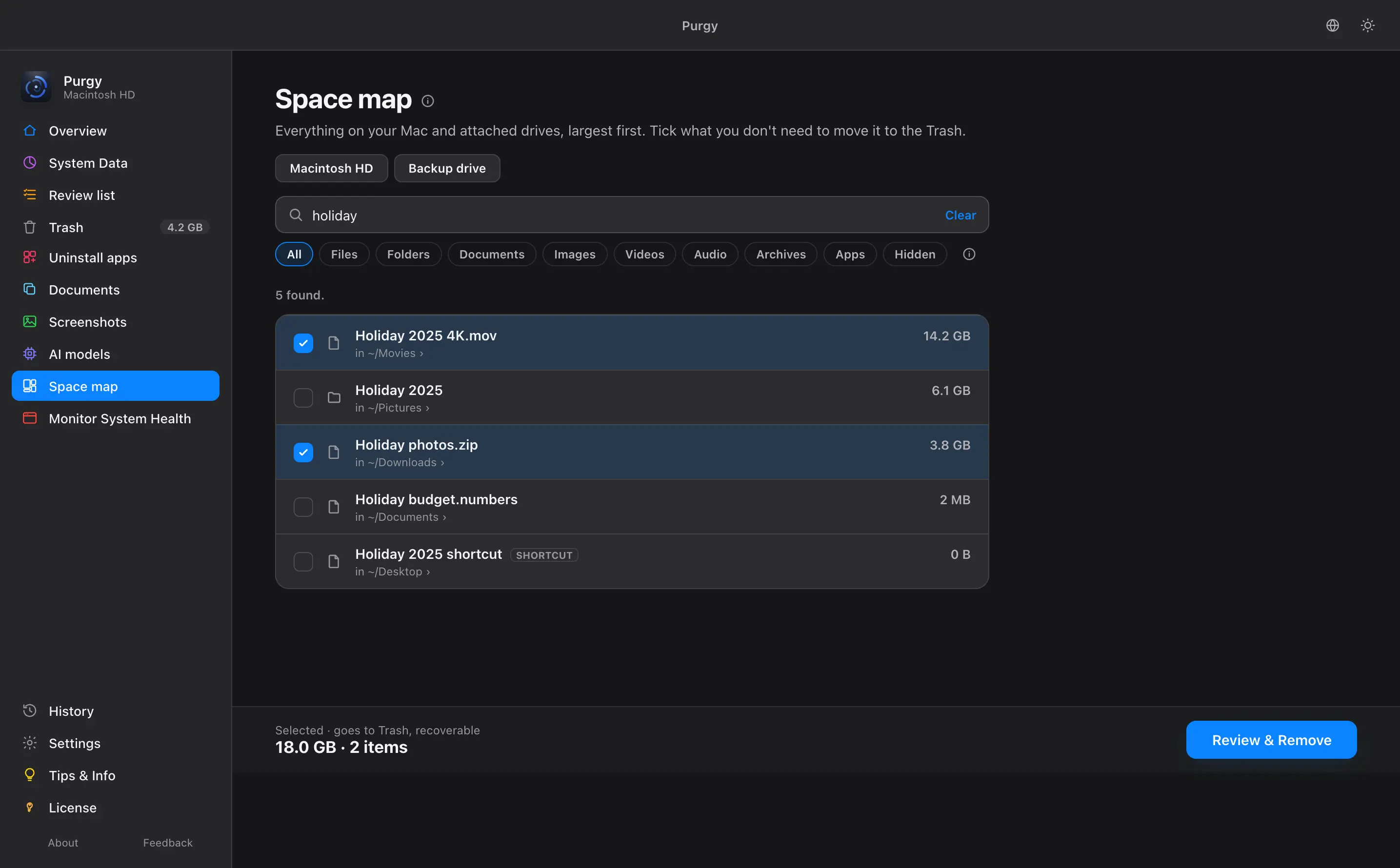Select Macintosh HD drive button
Image resolution: width=1400 pixels, height=868 pixels.
tap(331, 168)
